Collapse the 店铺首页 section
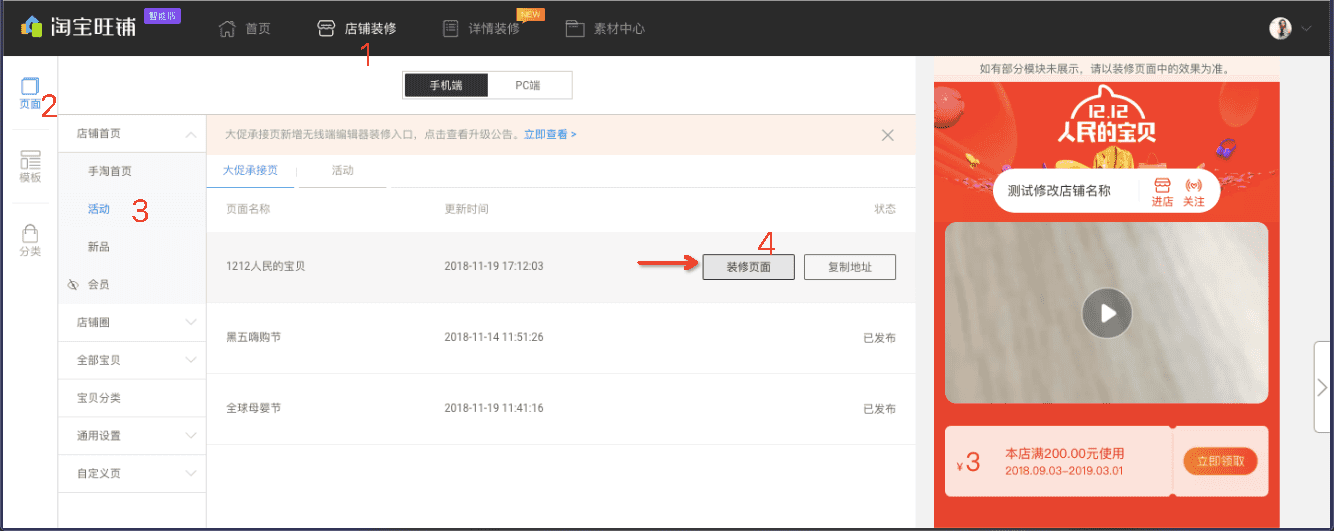1334x531 pixels. pos(132,133)
